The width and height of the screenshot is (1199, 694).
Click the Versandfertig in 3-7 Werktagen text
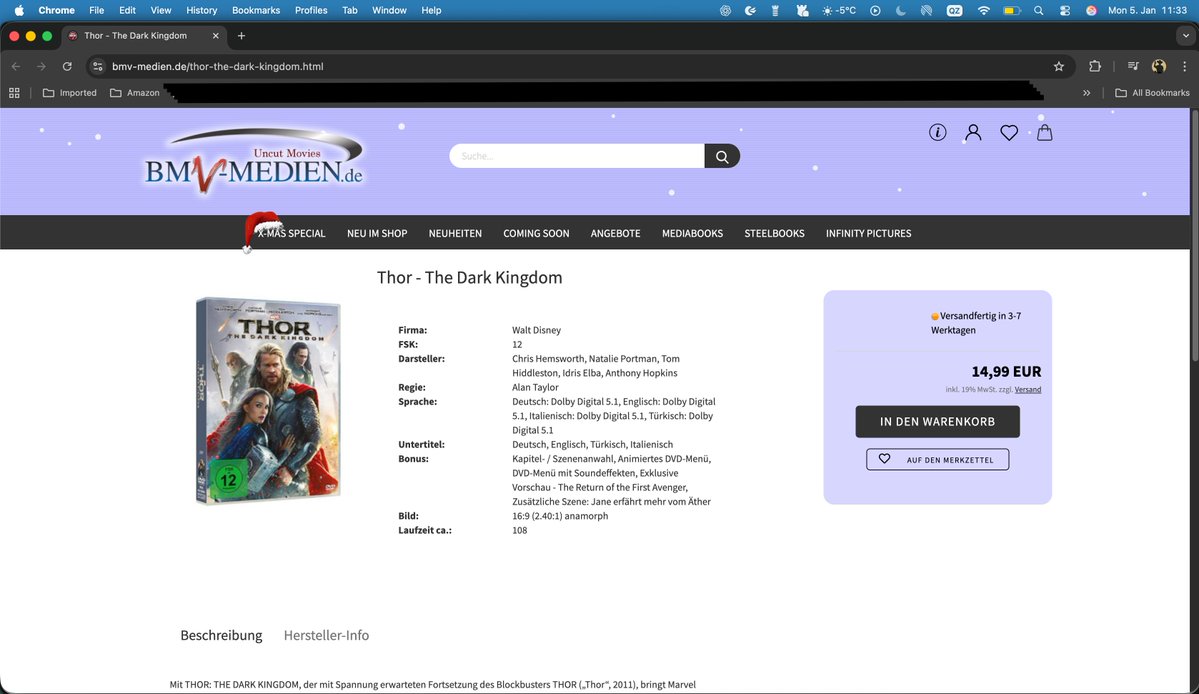976,323
